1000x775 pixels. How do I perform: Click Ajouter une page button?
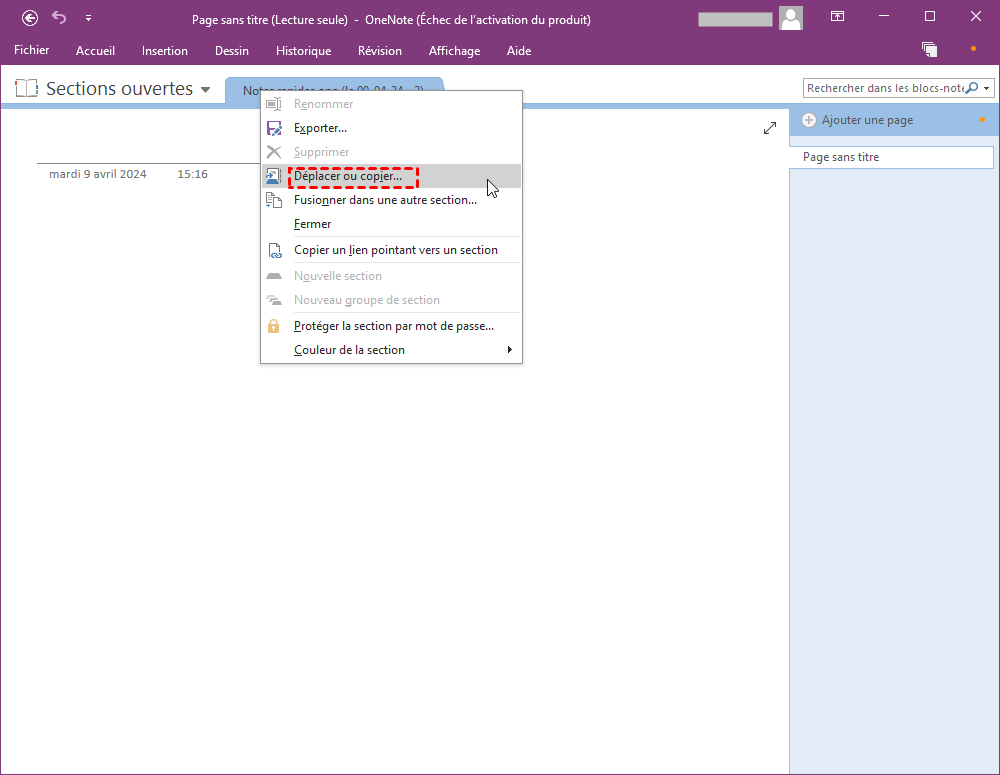pos(866,120)
